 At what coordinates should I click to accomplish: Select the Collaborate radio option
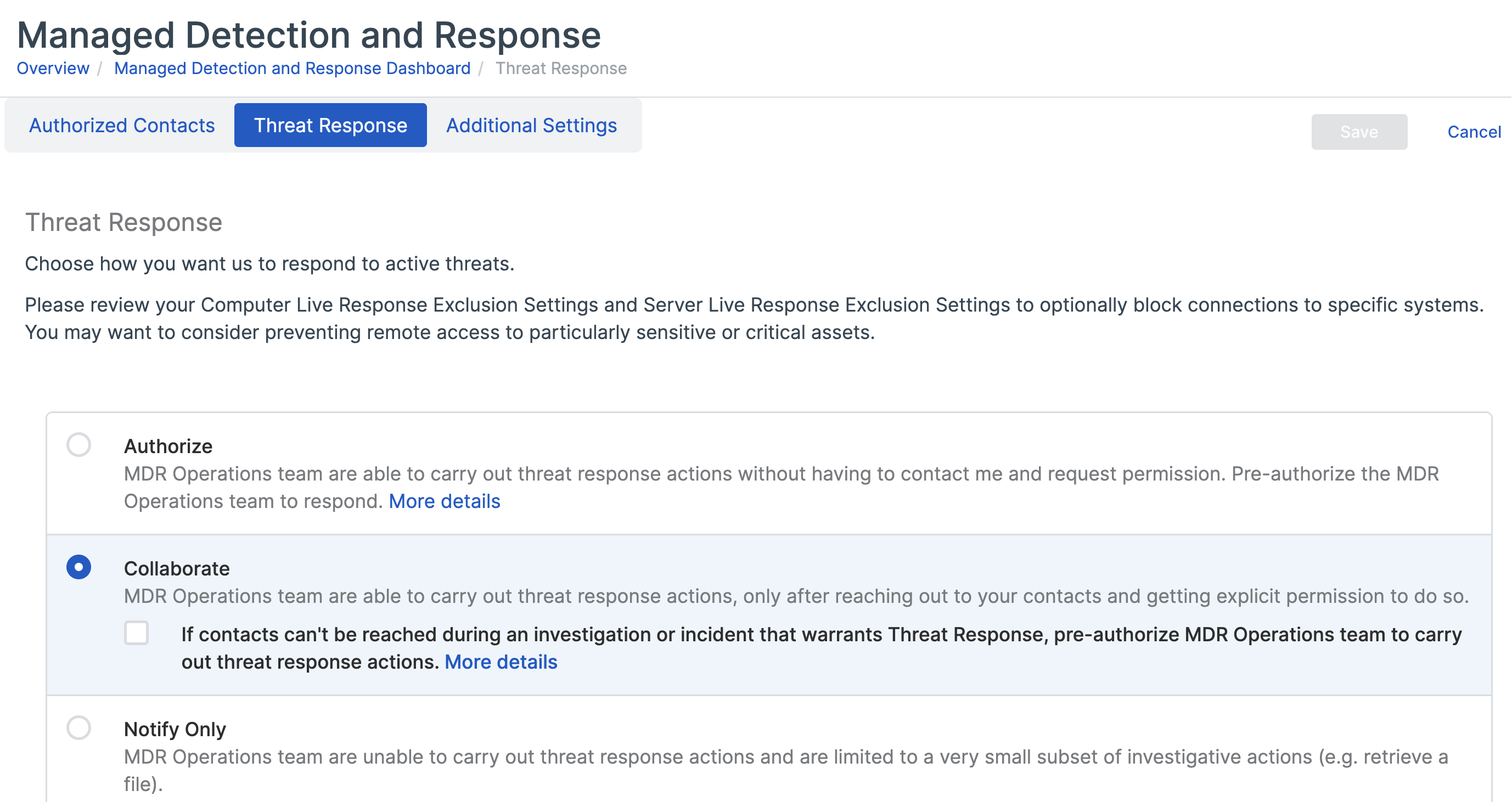pyautogui.click(x=78, y=567)
